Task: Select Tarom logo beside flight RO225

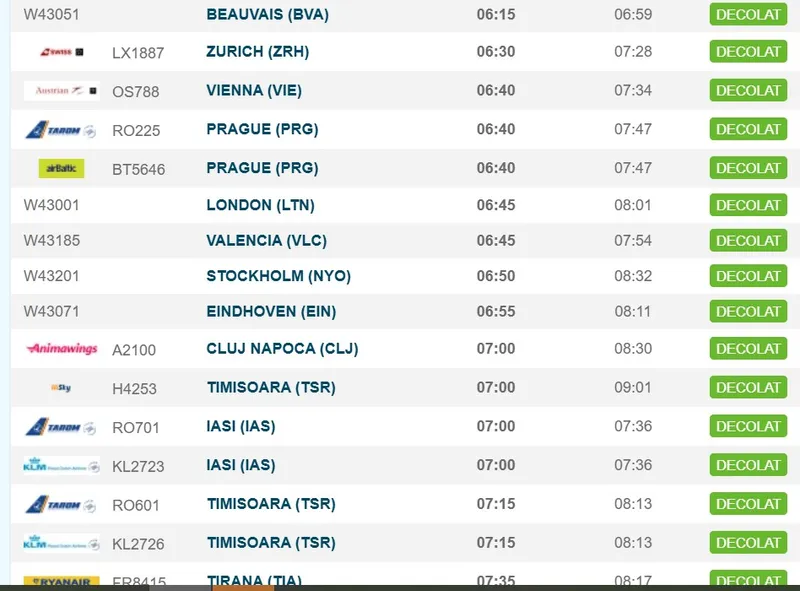Action: point(61,130)
